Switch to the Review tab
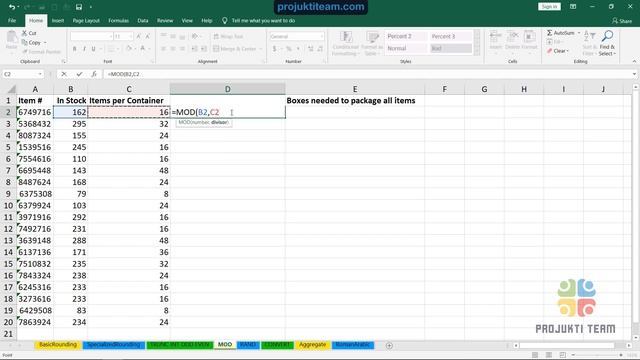Screen dimensions: 640x360 (x=165, y=20)
